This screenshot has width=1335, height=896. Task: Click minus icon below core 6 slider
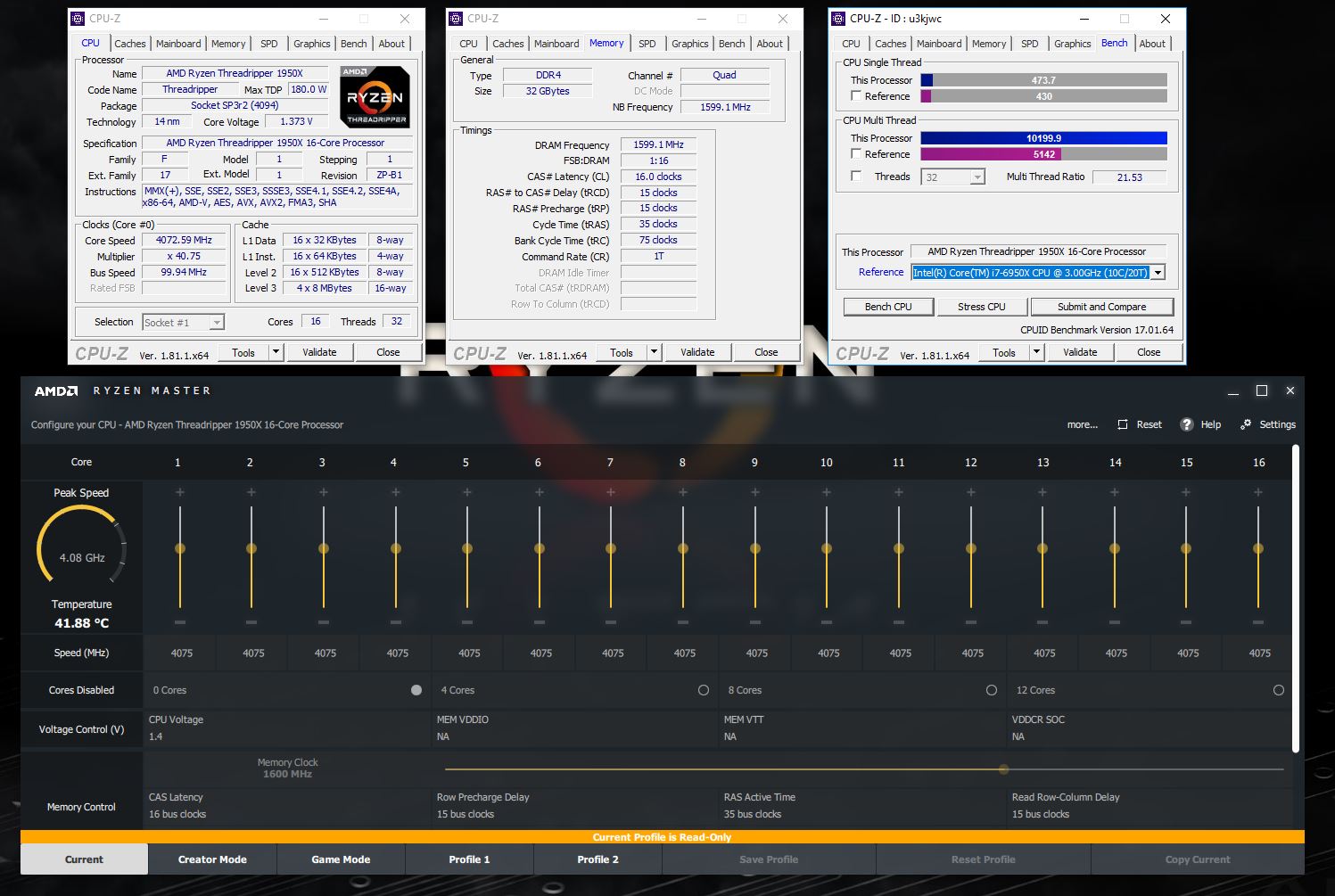click(540, 622)
